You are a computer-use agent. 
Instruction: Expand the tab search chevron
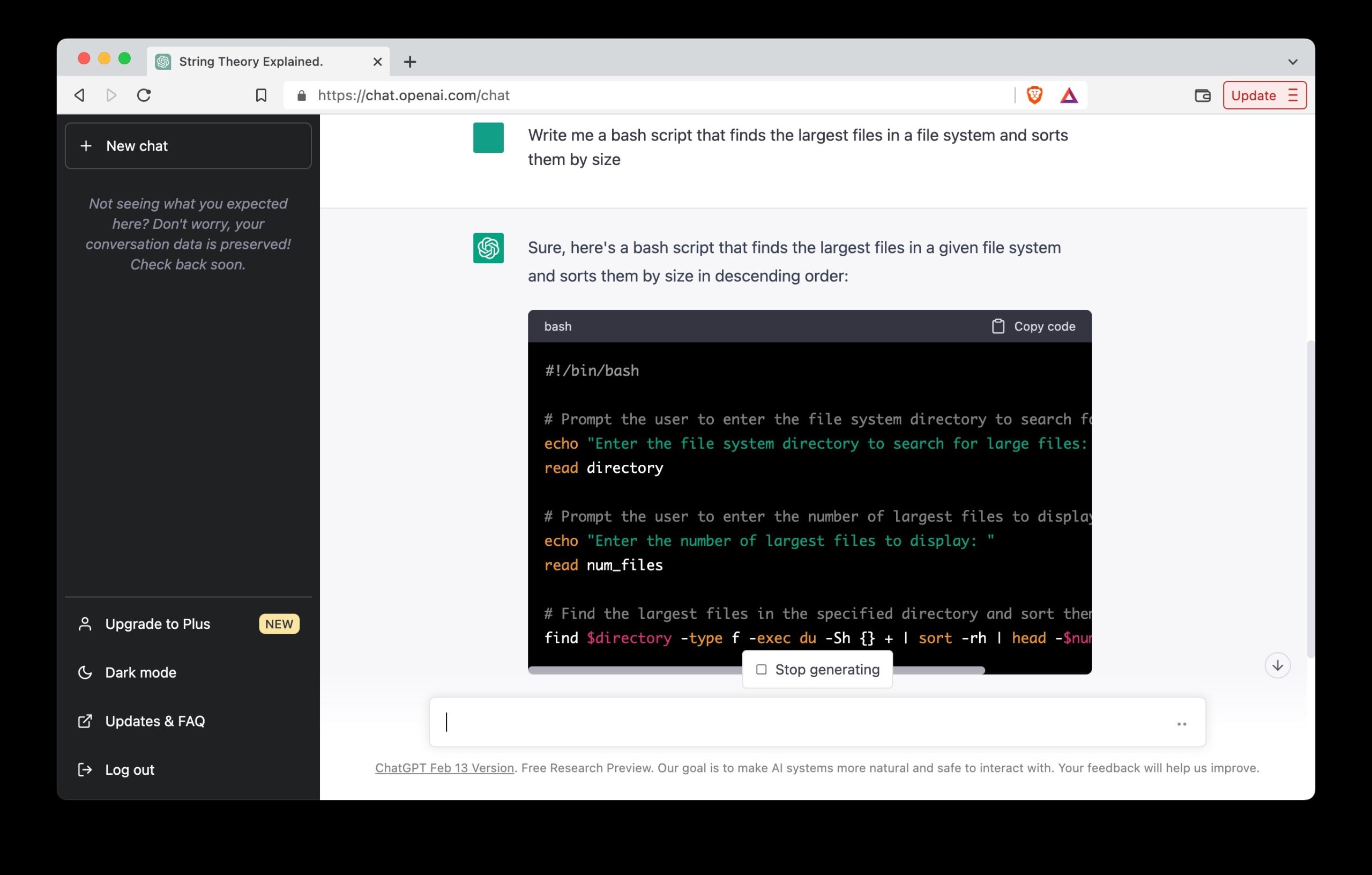(1292, 62)
